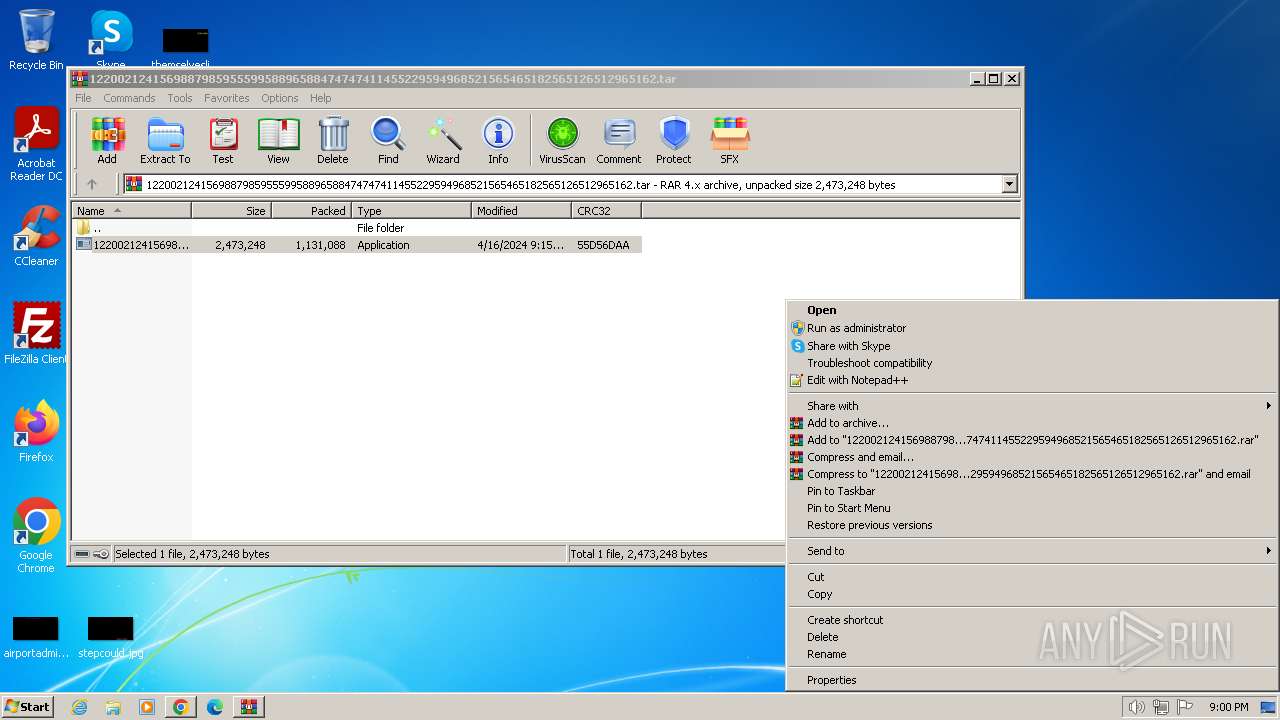
Task: Click the Extract To toolbar icon
Action: pos(165,140)
